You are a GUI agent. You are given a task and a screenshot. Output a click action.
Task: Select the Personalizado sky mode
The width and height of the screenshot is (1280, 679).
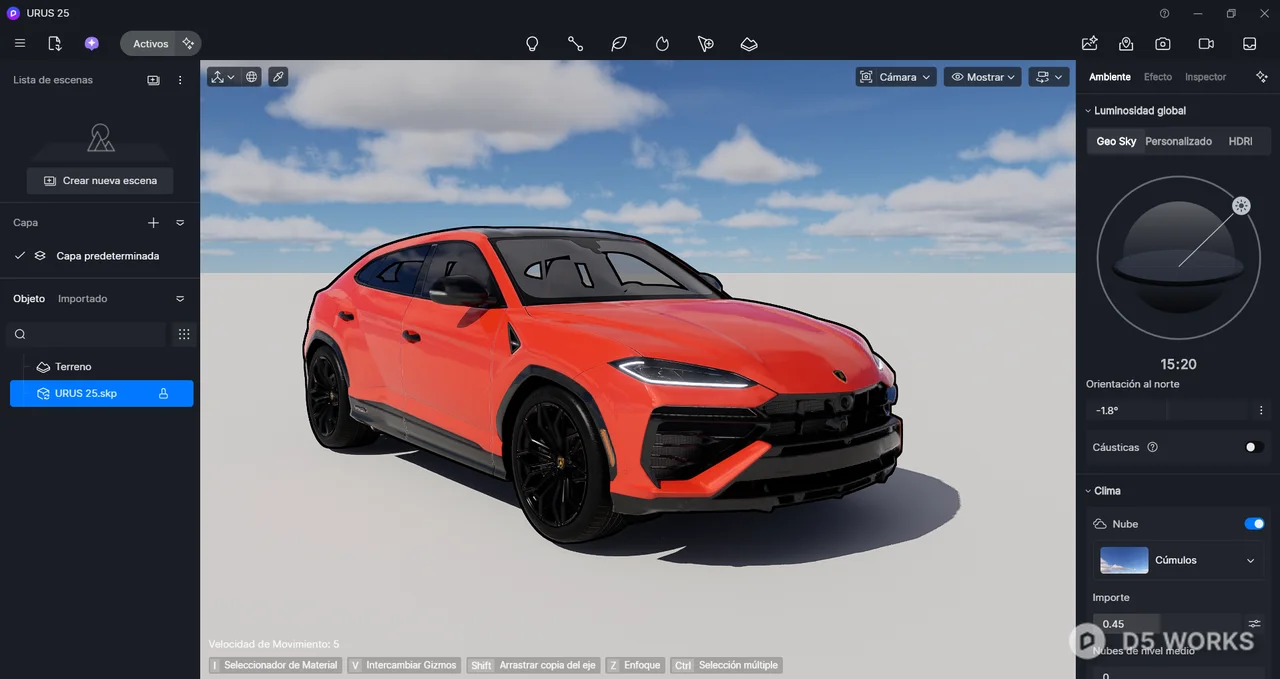click(1178, 141)
